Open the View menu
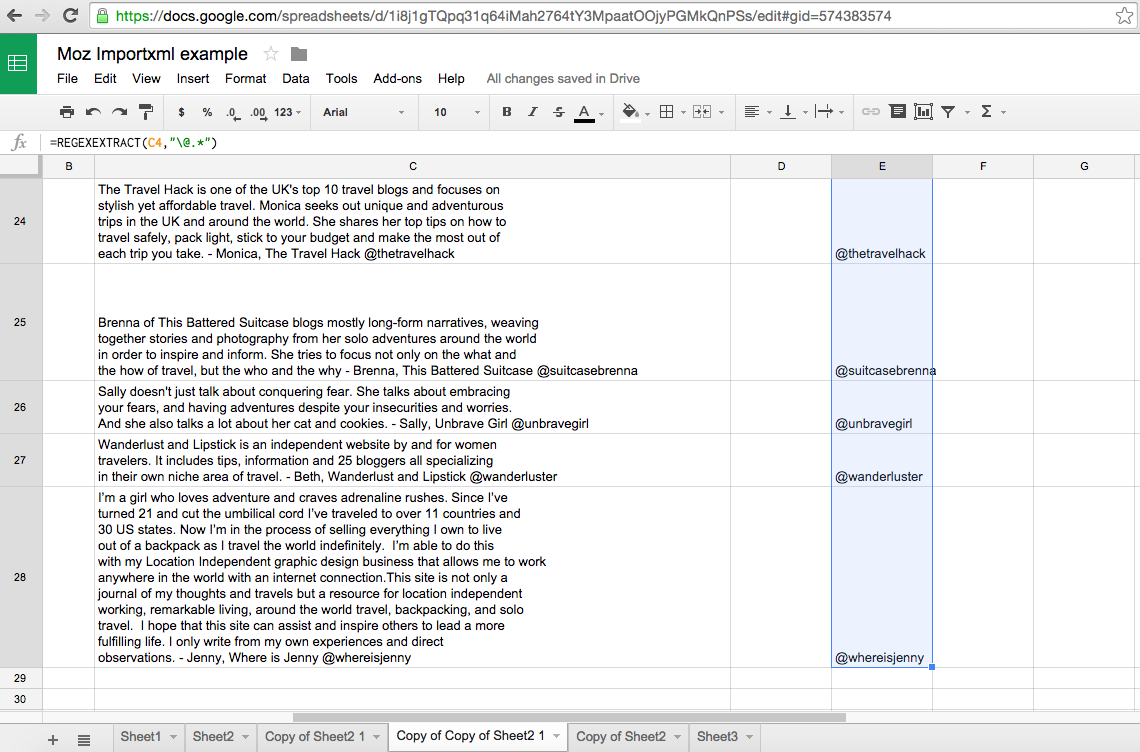This screenshot has height=752, width=1140. 146,79
